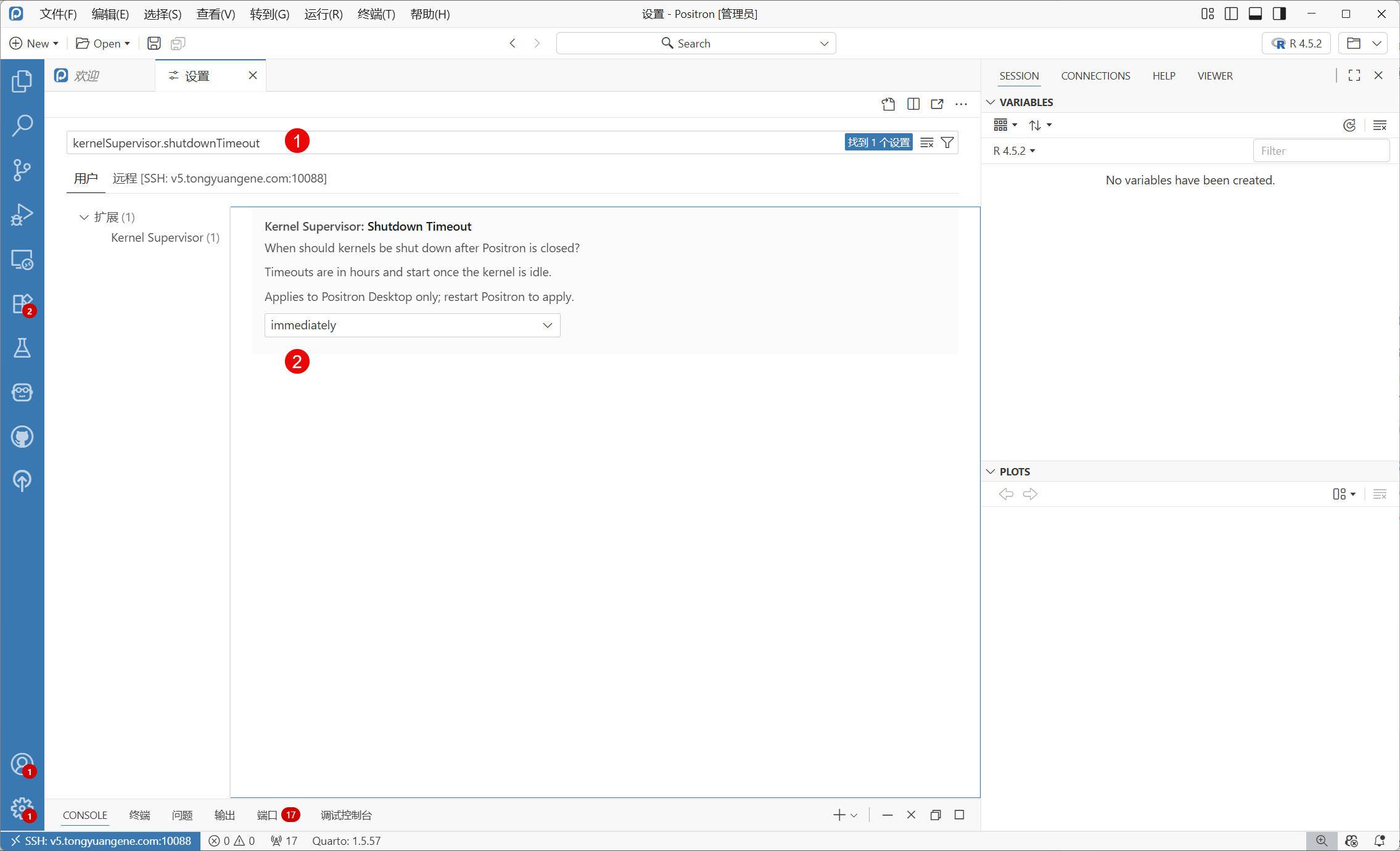Screen dimensions: 1400x851
Task: Click the Quarto: 1.5.57 status item
Action: [x=346, y=841]
